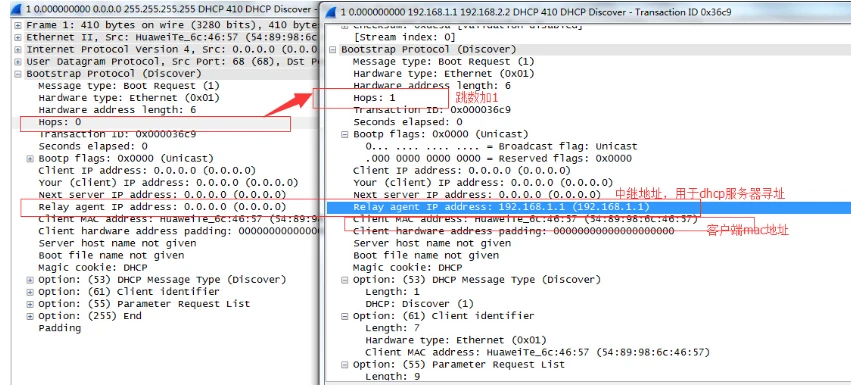Expand Option (53) DHCP Message Type, left window
This screenshot has height=390, width=851.
click(30, 280)
